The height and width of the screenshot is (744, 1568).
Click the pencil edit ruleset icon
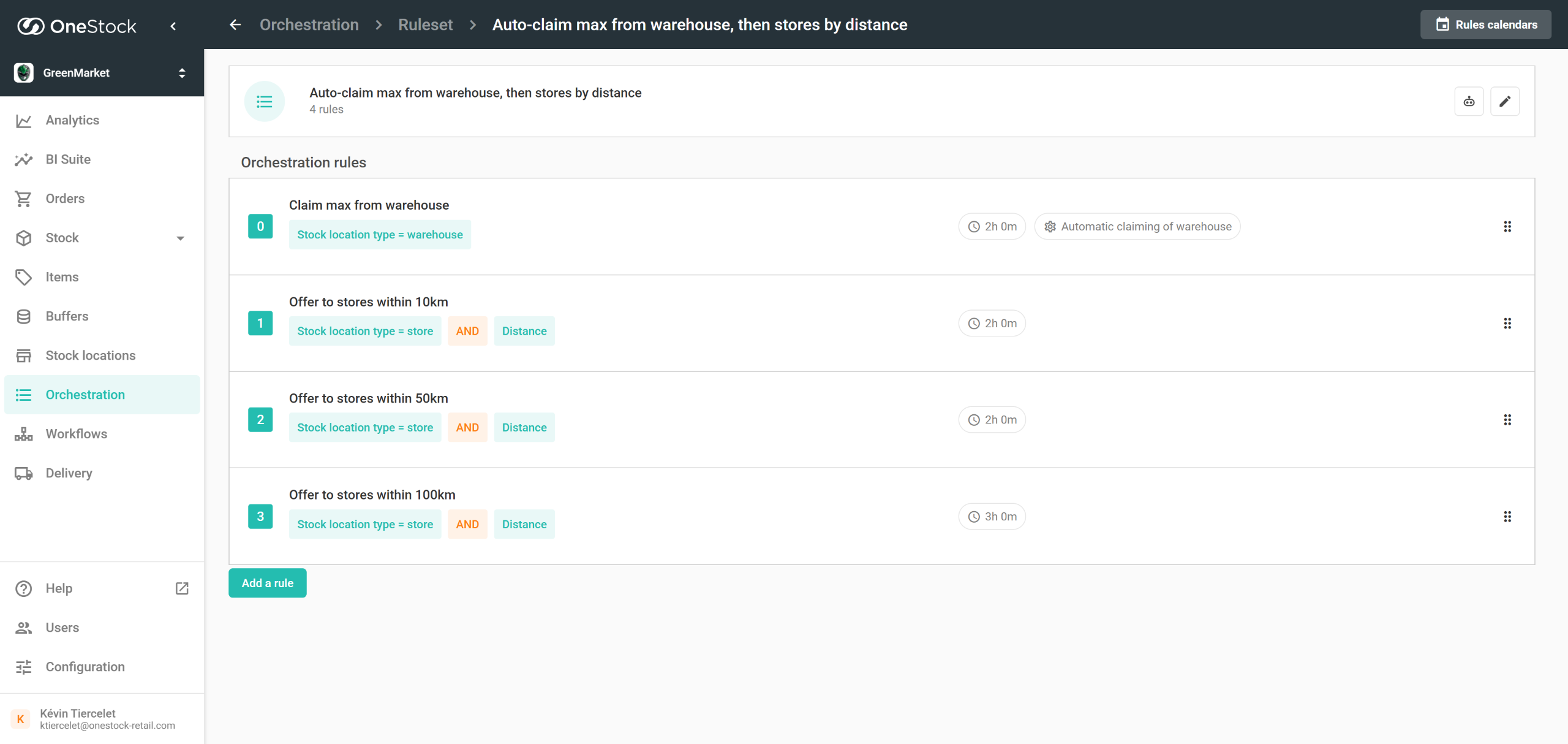point(1504,102)
